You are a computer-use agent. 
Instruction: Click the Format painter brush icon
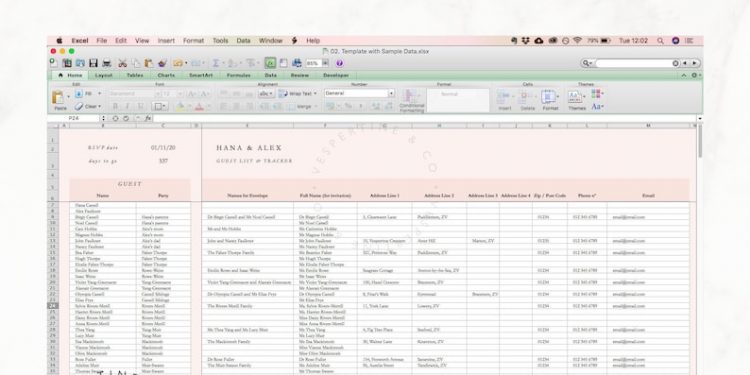click(x=162, y=63)
